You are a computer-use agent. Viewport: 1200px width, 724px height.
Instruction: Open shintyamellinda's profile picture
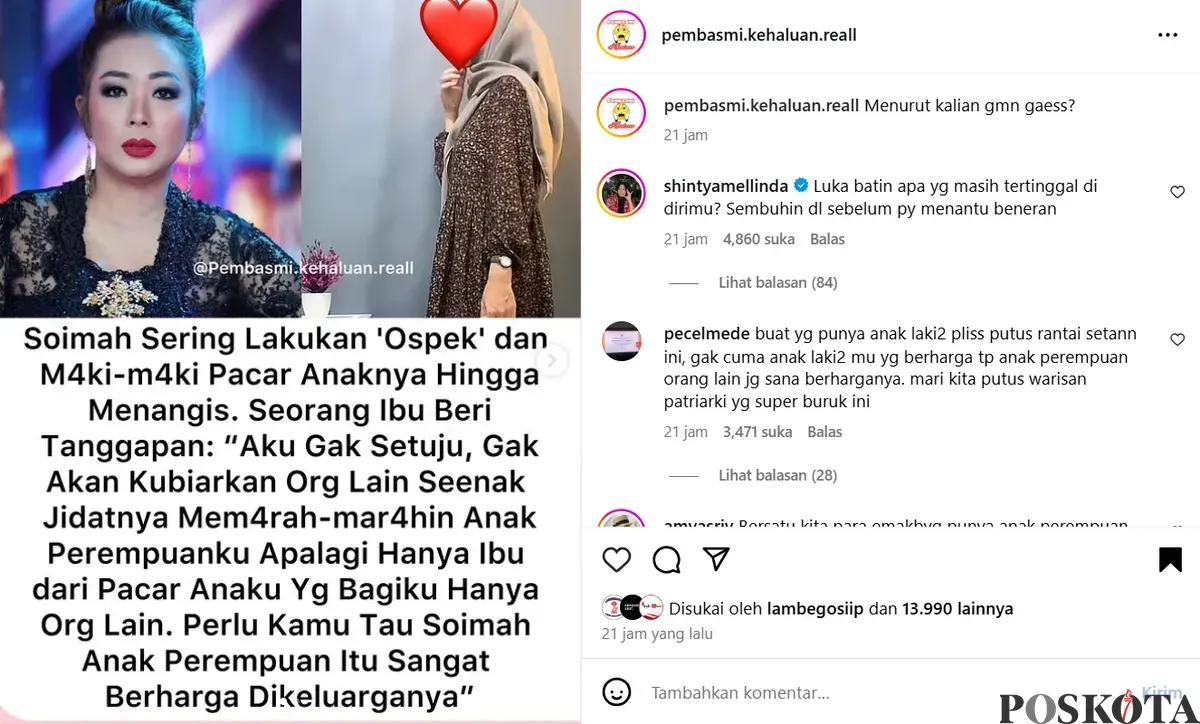pyautogui.click(x=621, y=194)
